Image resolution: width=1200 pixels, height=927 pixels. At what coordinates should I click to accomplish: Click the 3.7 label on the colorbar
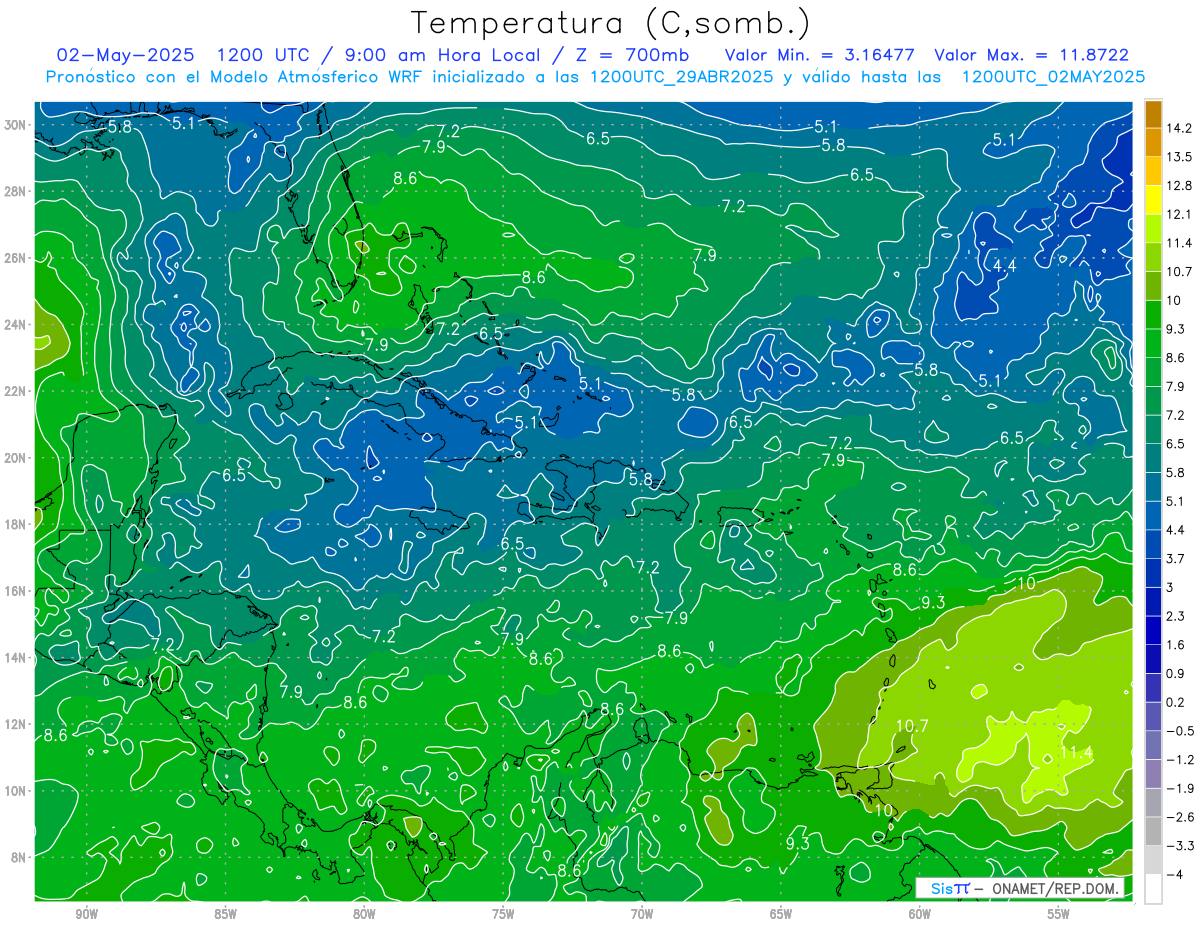coord(1176,558)
